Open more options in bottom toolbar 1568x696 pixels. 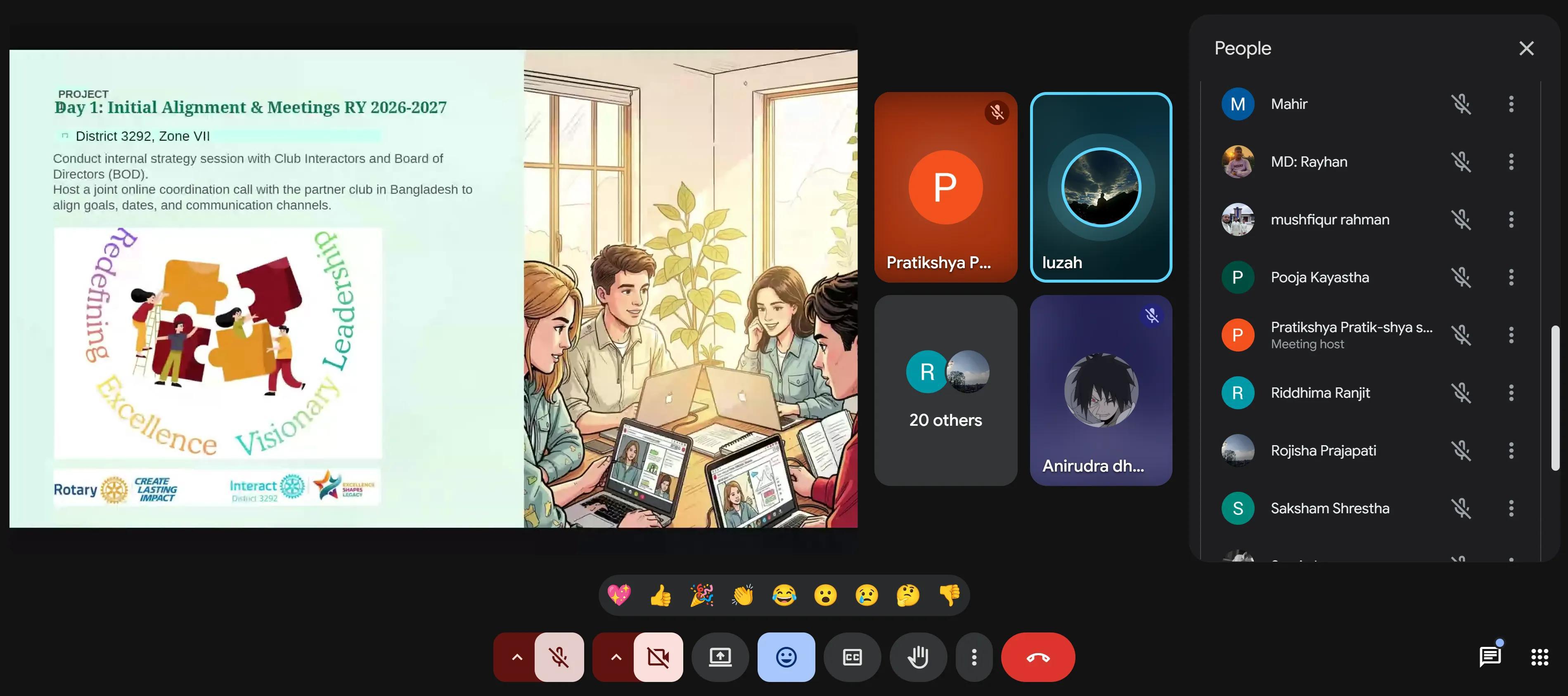tap(974, 657)
